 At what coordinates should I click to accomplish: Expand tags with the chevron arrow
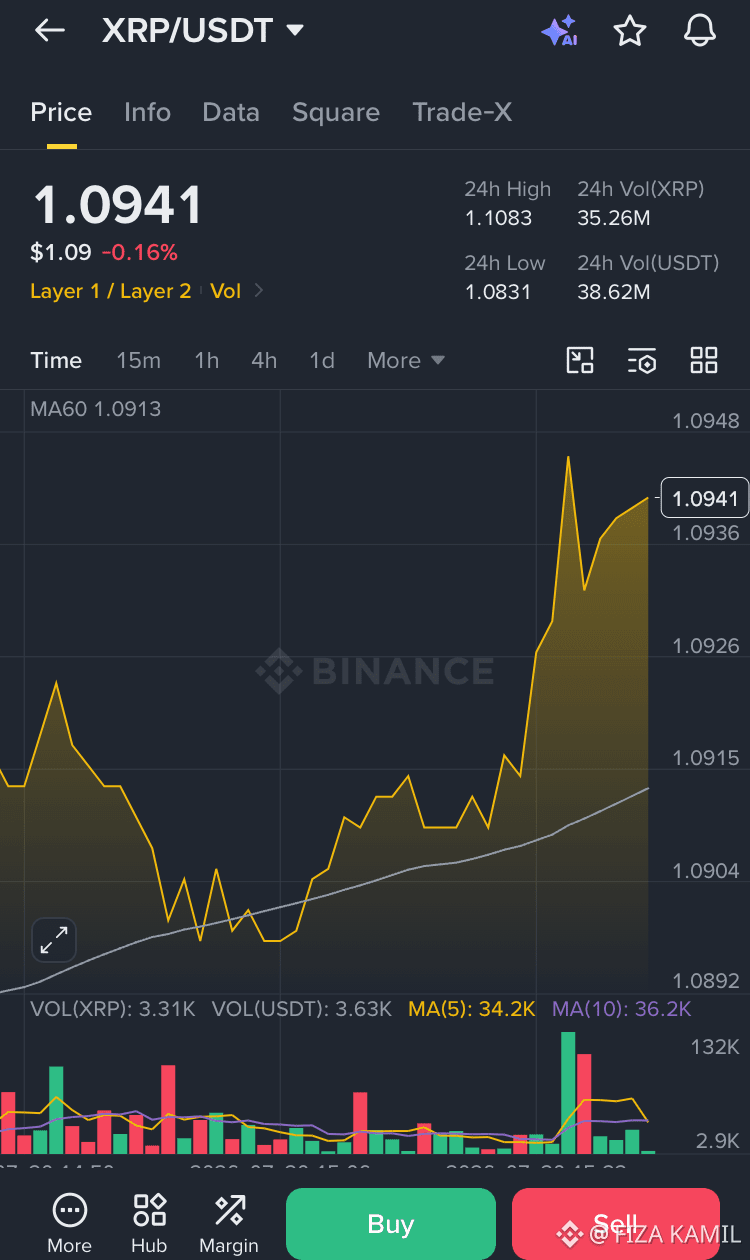[259, 291]
